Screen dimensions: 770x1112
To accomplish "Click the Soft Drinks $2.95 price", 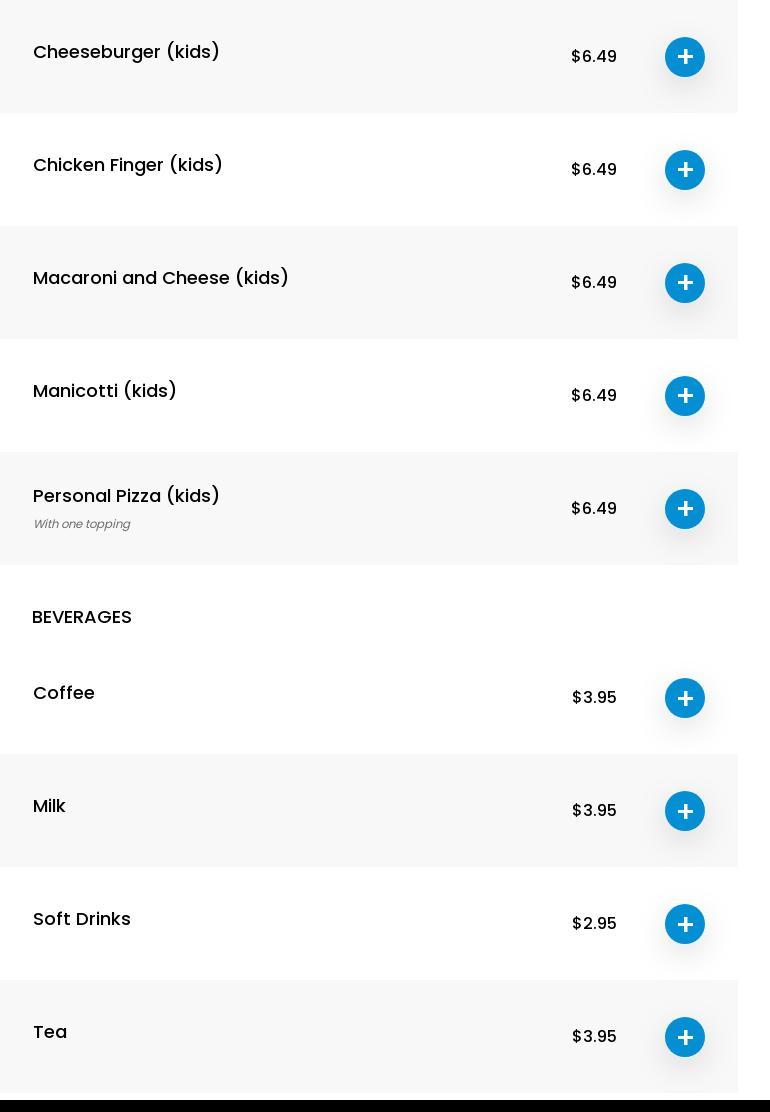I will (594, 923).
